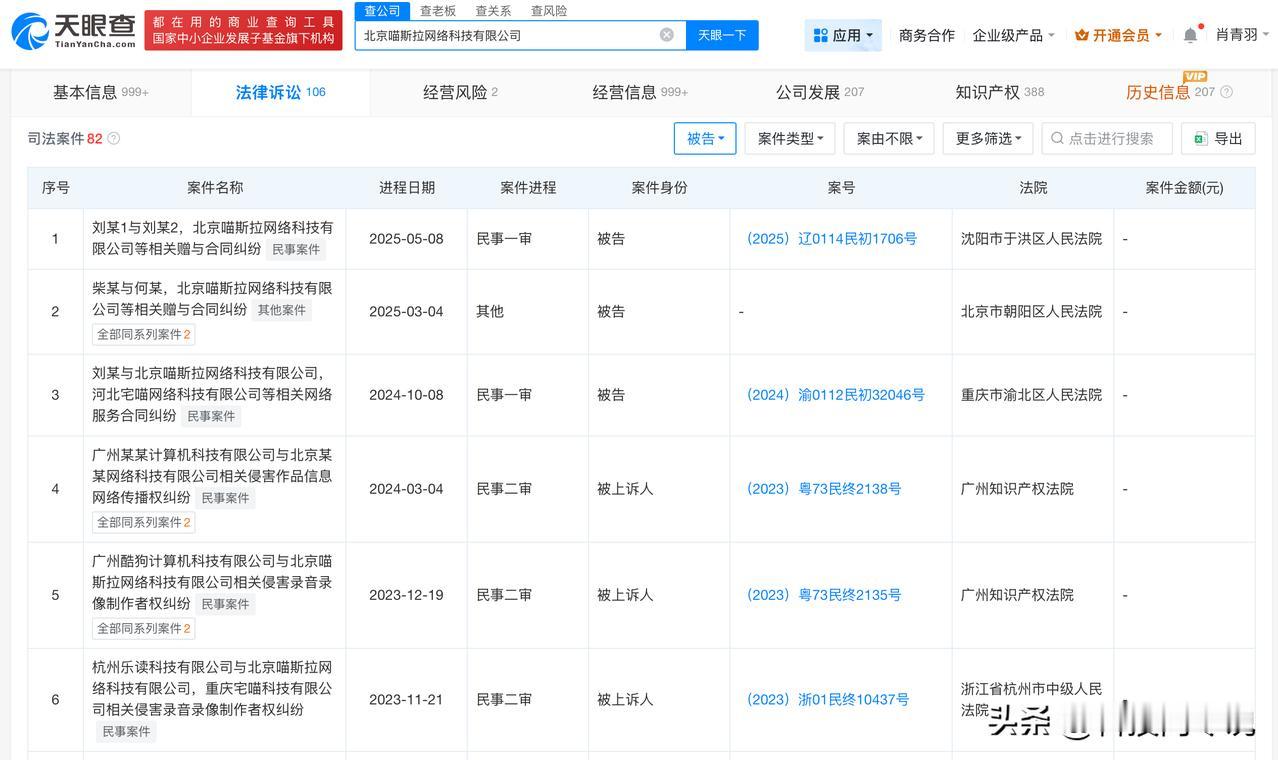Open the 公司发展 tab
Image resolution: width=1278 pixels, height=760 pixels.
(820, 92)
